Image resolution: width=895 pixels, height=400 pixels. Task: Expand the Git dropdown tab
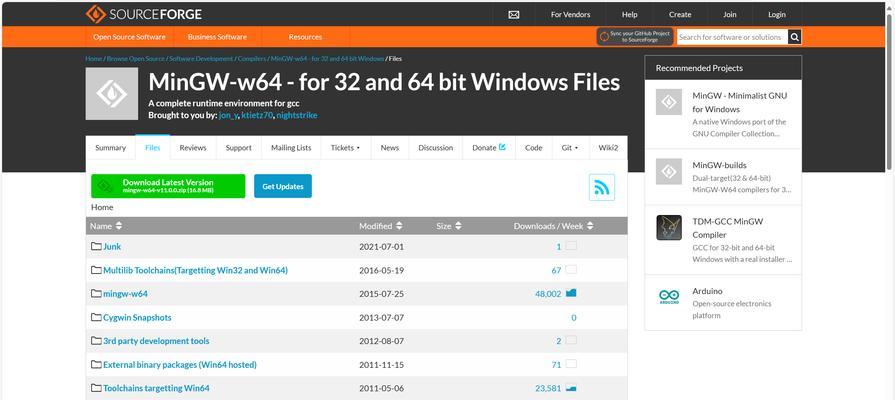pyautogui.click(x=570, y=147)
